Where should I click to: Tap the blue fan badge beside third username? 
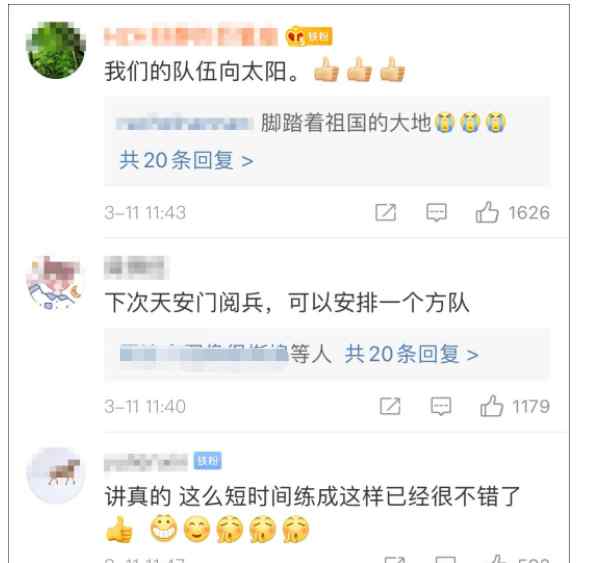[x=208, y=461]
